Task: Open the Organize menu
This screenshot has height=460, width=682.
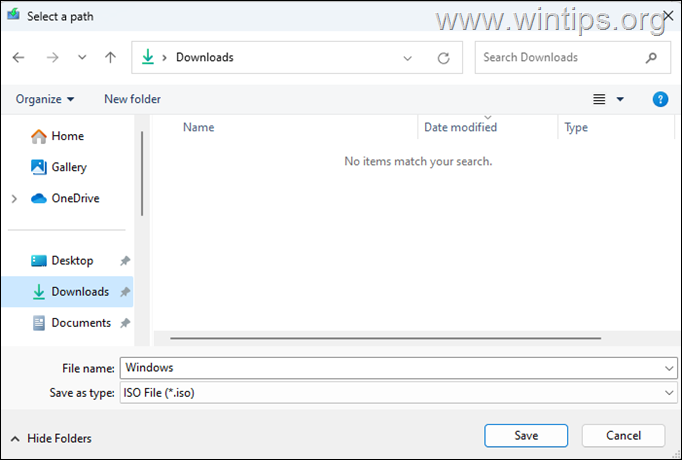Action: tap(44, 99)
